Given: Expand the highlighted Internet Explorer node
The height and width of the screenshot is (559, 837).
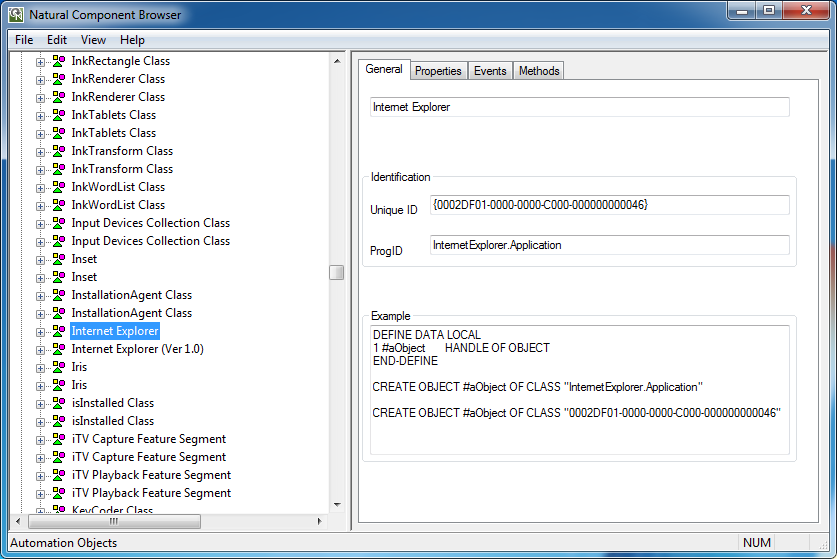Looking at the screenshot, I should (x=41, y=331).
